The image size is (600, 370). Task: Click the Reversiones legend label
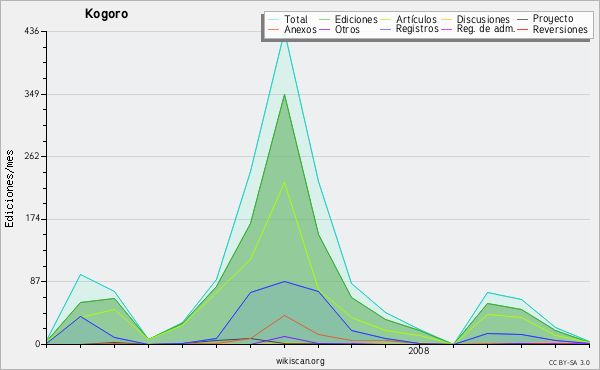(x=560, y=29)
